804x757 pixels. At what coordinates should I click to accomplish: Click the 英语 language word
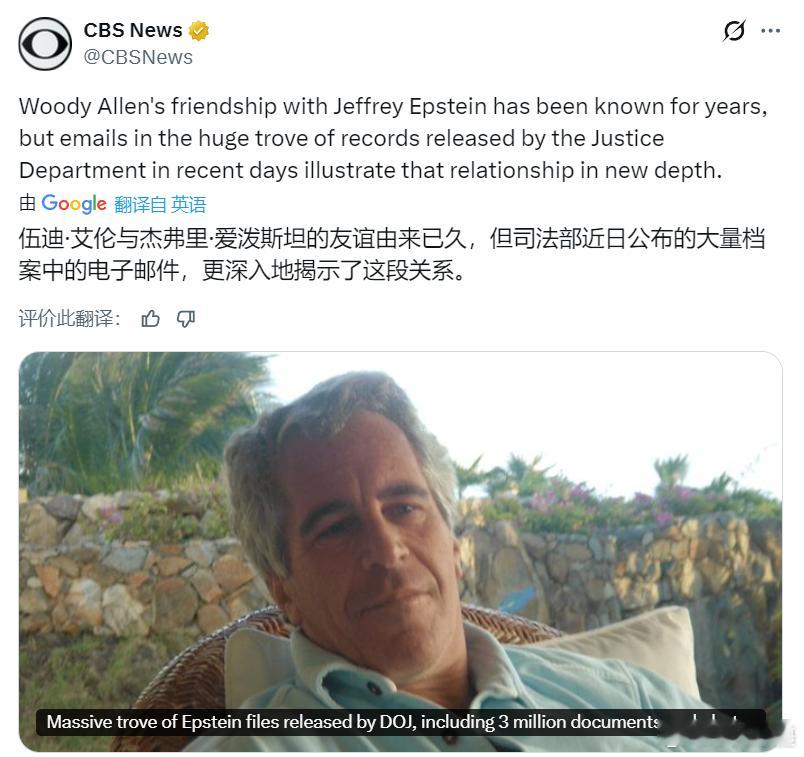[x=188, y=205]
